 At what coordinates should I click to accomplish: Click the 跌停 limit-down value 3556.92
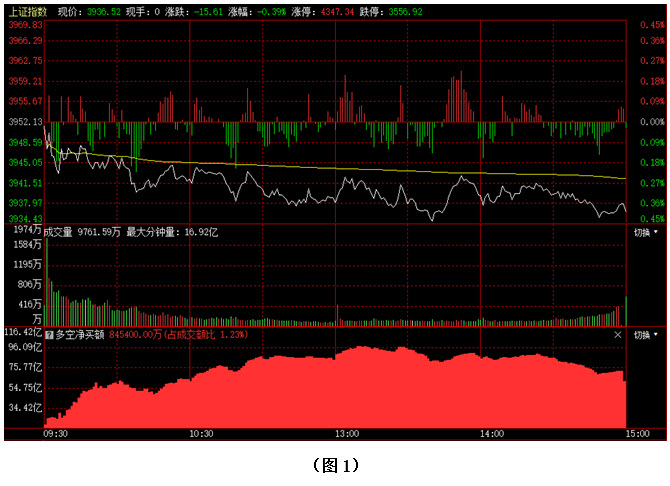click(406, 12)
